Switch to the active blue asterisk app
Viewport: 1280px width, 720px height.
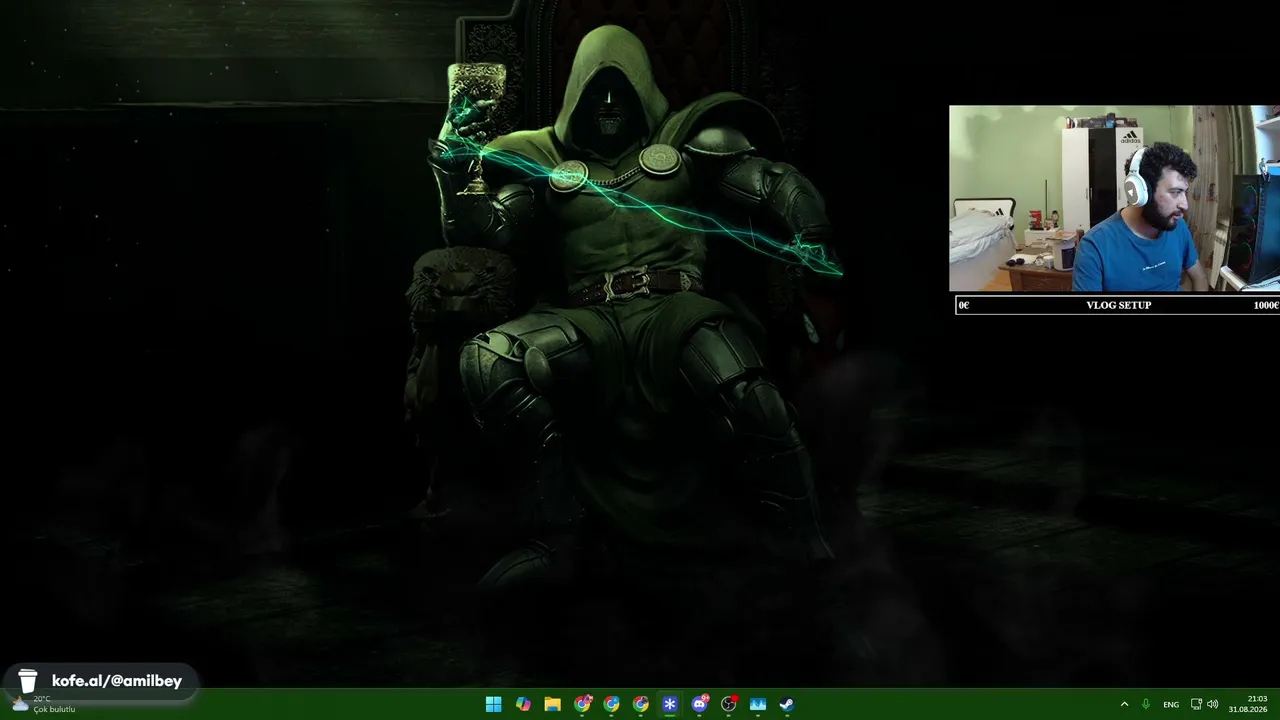click(670, 704)
